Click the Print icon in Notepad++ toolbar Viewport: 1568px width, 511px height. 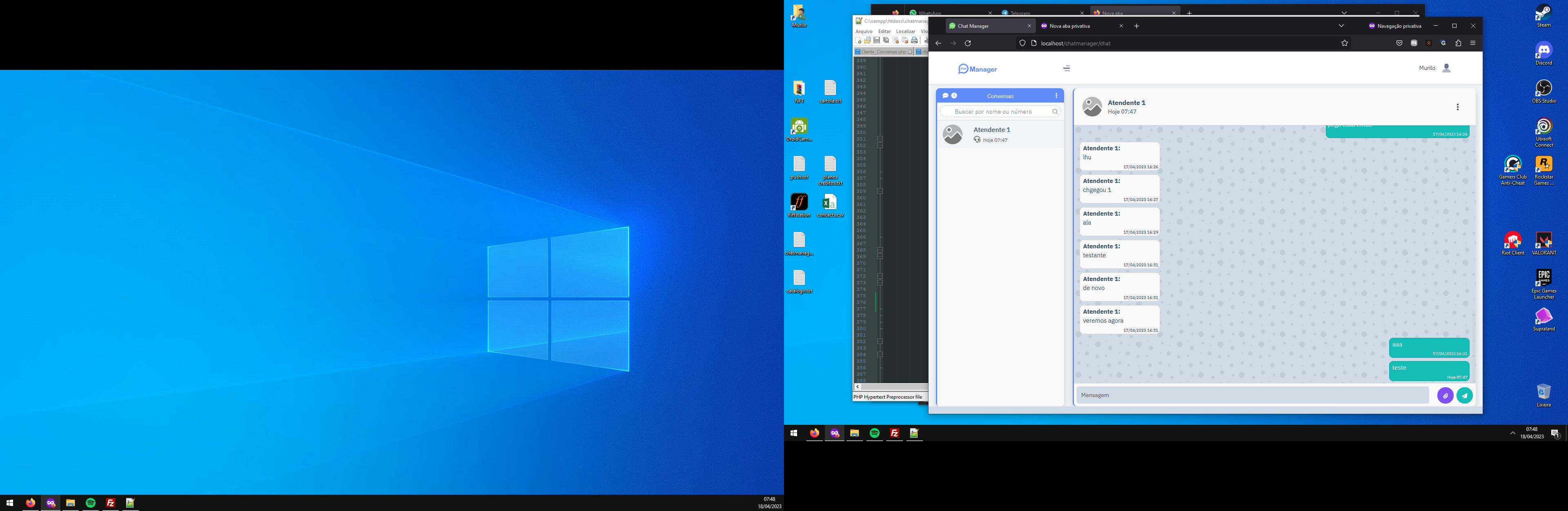(x=914, y=41)
